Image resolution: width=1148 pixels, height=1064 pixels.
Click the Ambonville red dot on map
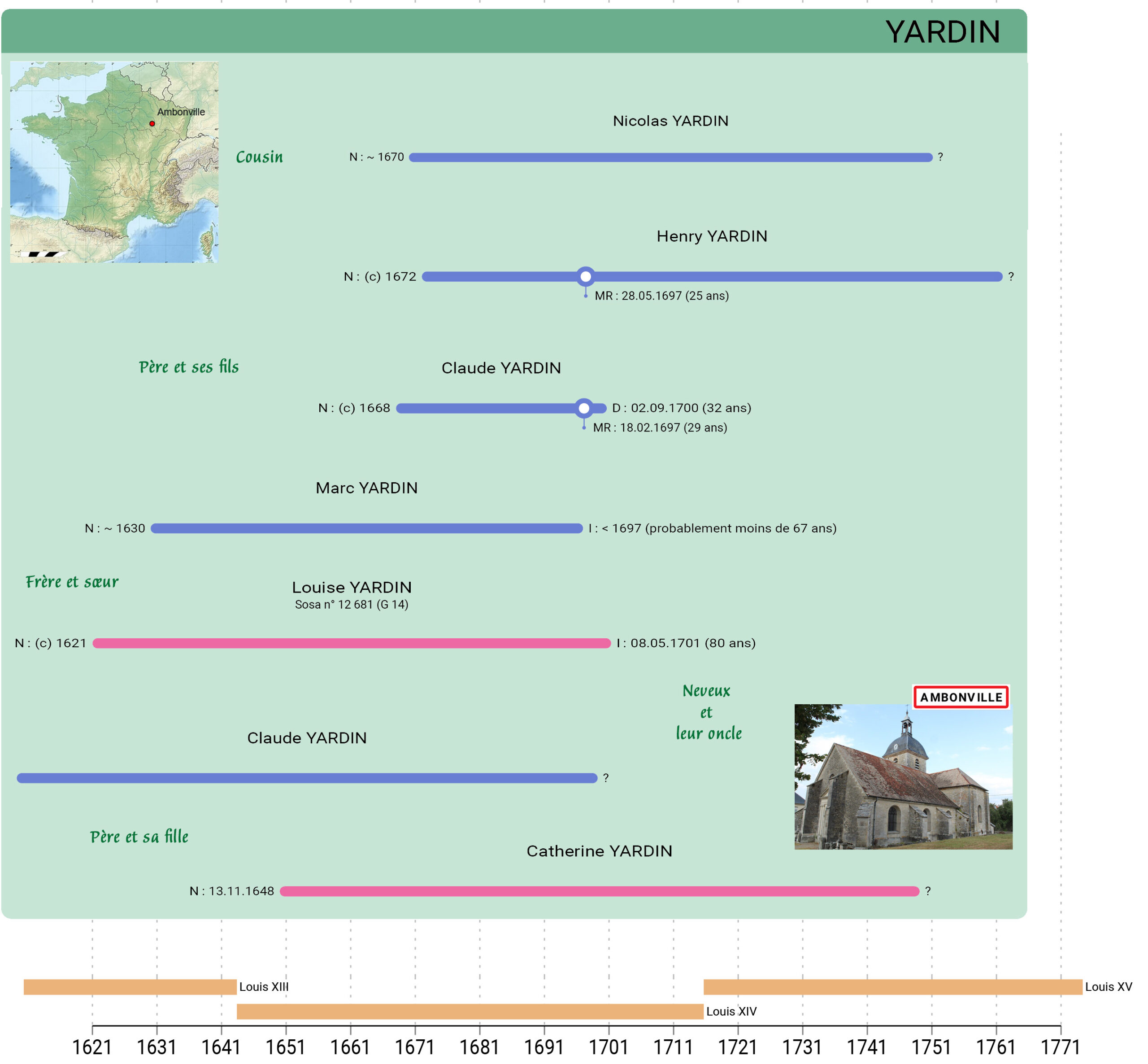tap(152, 124)
